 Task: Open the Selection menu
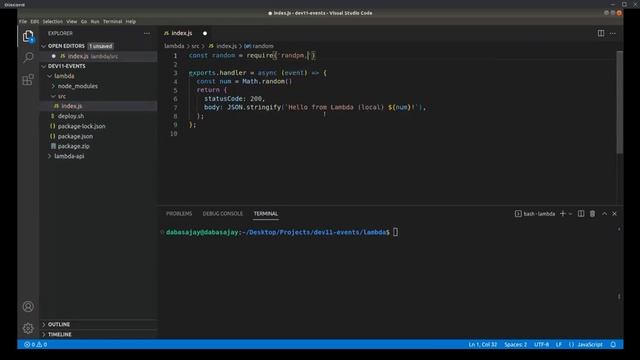tap(53, 22)
